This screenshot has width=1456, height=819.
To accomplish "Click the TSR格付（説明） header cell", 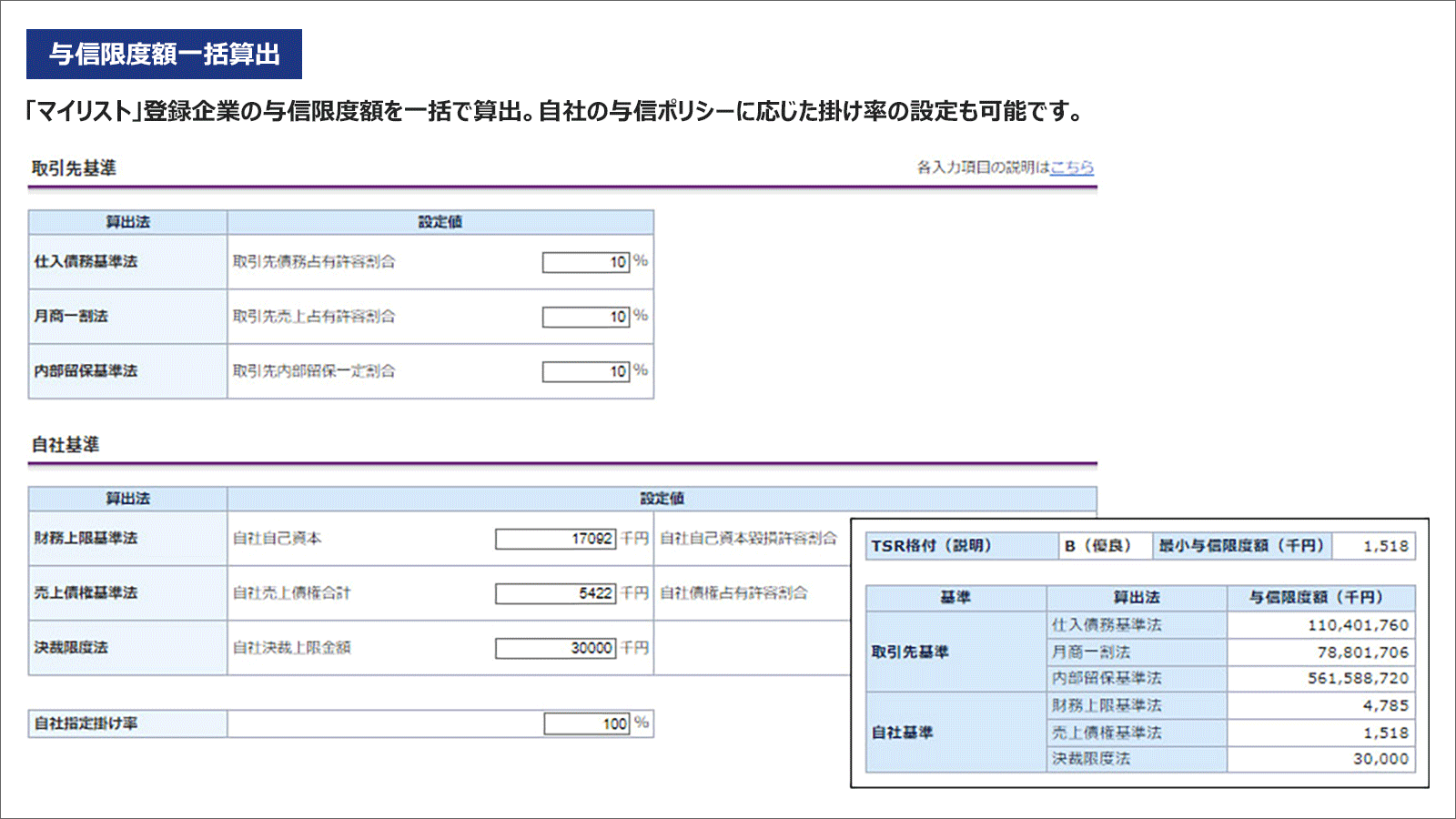I will pos(961,546).
